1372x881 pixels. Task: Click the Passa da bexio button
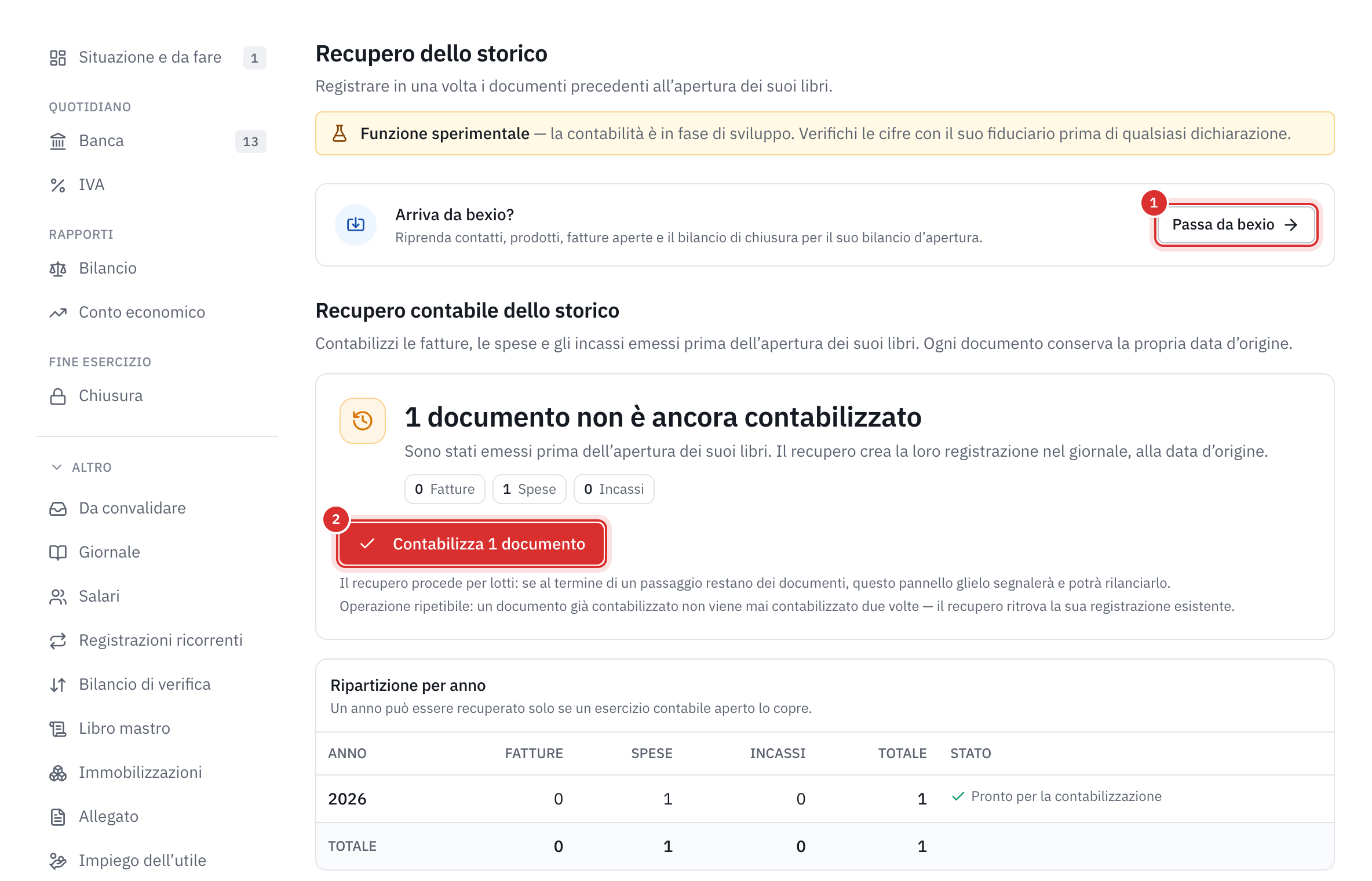pos(1236,225)
